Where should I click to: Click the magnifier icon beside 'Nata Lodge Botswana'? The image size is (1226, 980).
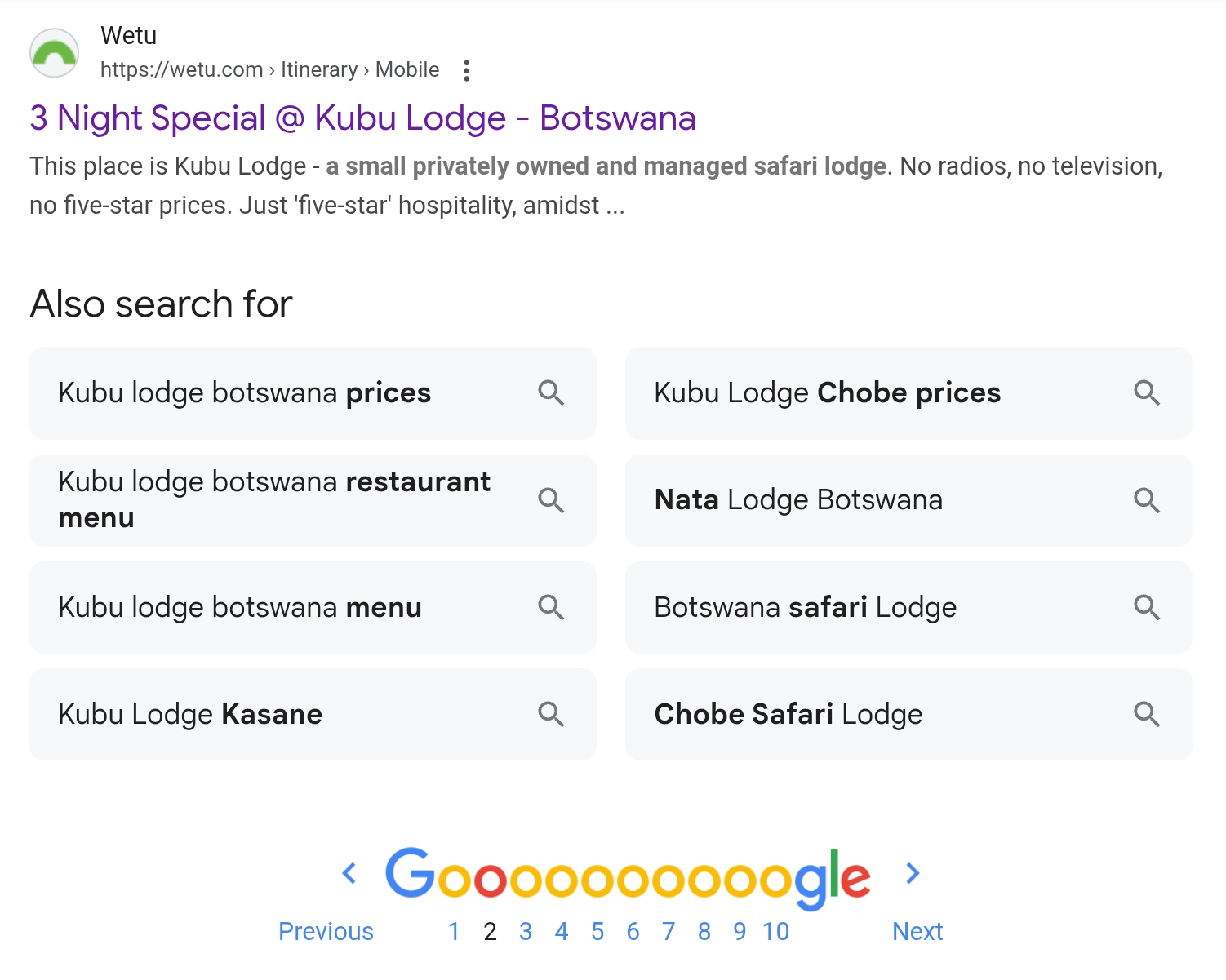[x=1148, y=500]
